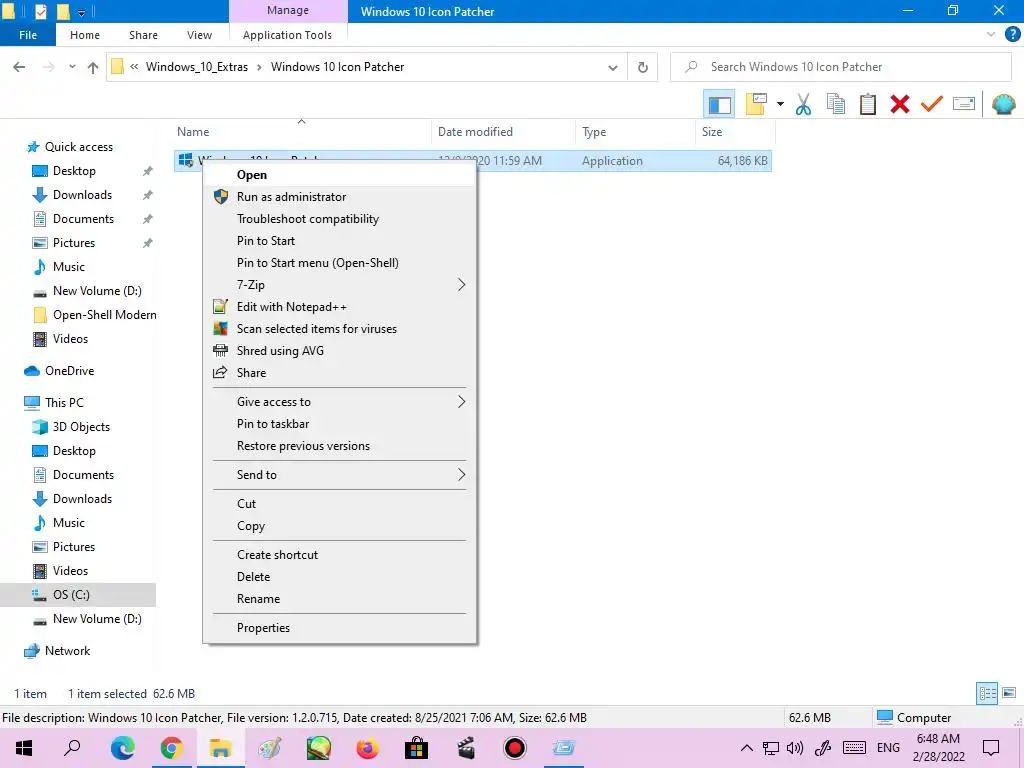Viewport: 1024px width, 768px height.
Task: Click the red X Delete icon
Action: (899, 104)
